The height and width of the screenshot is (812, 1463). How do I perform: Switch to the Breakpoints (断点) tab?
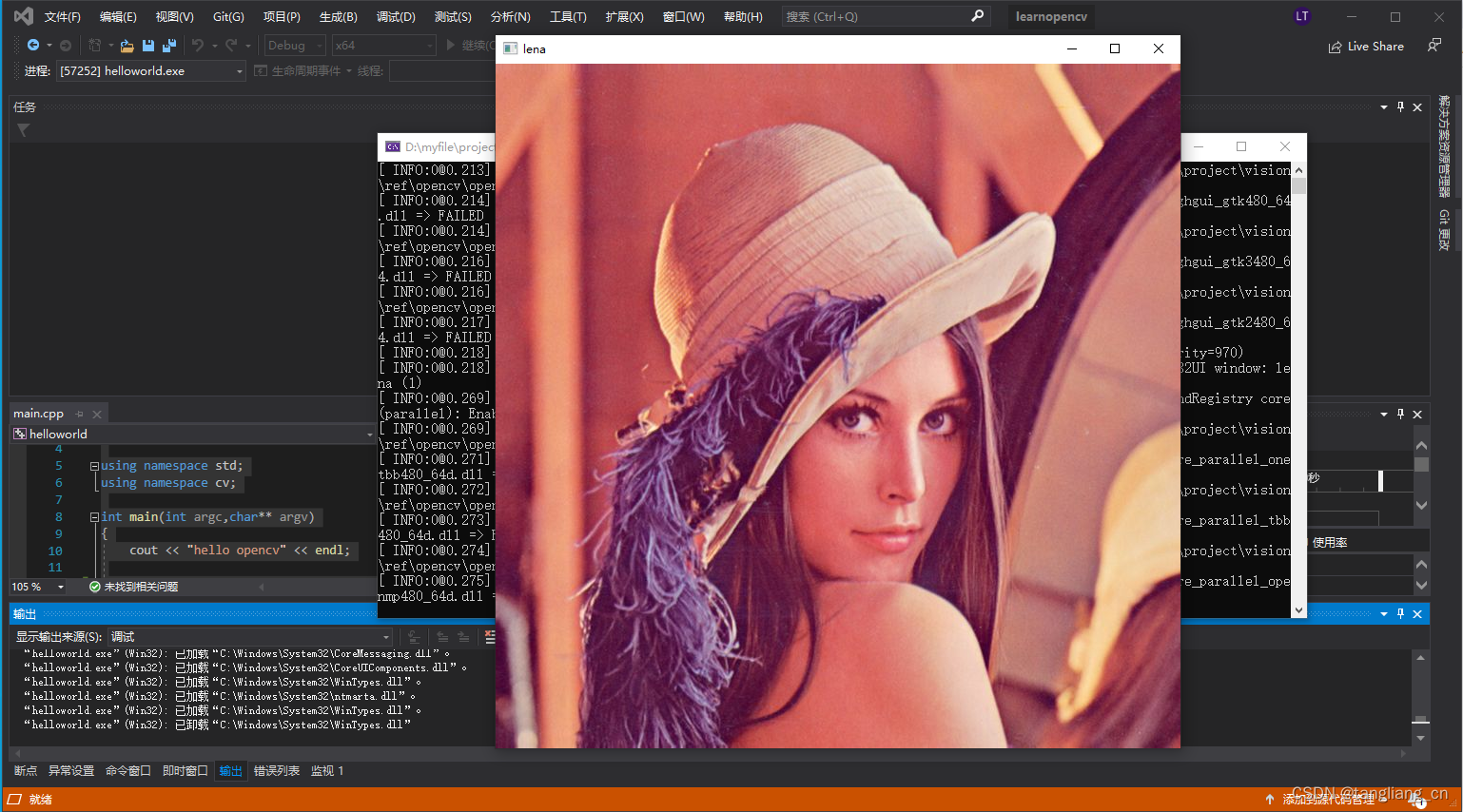coord(26,771)
